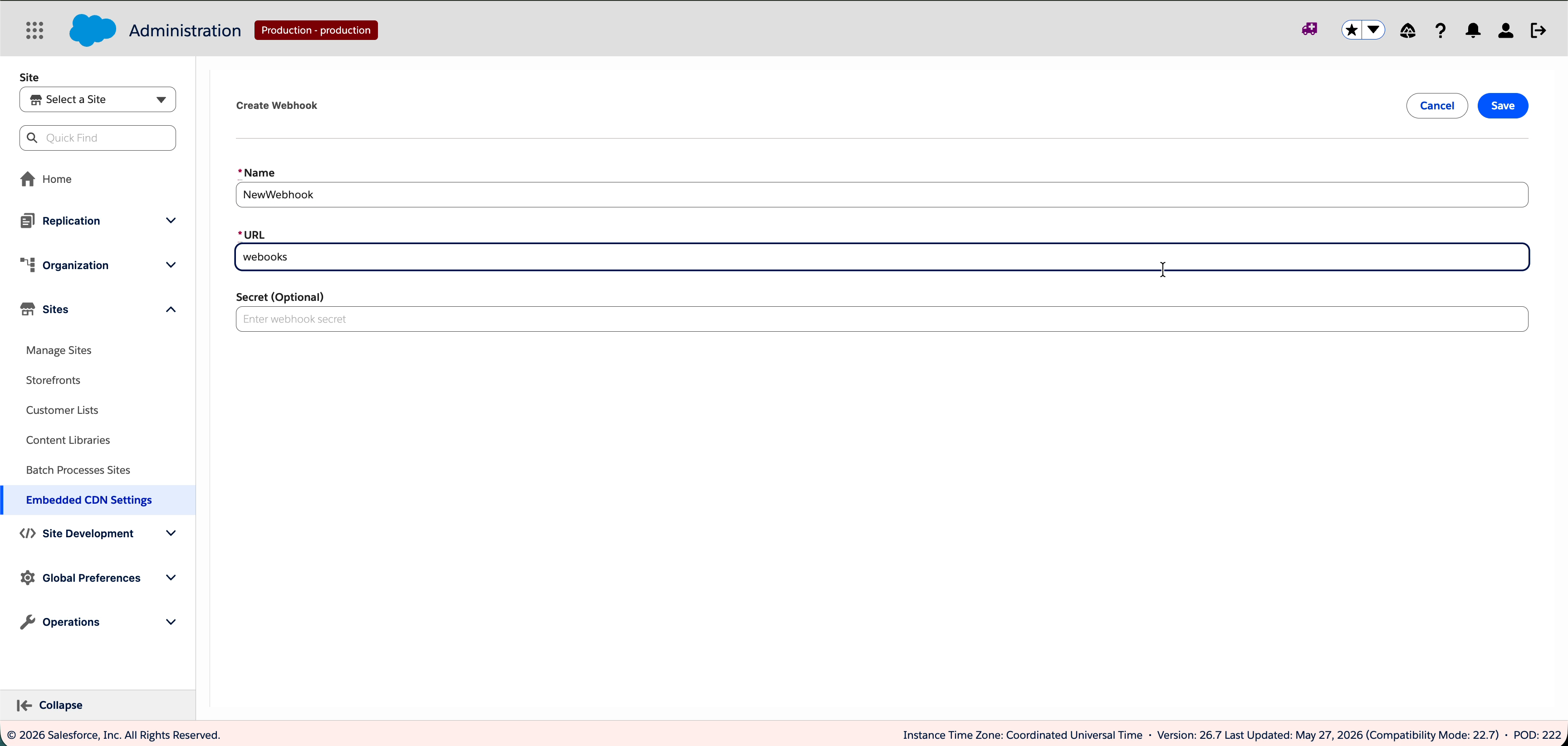Click the Secret (Optional) field
The width and height of the screenshot is (1568, 746).
[x=882, y=319]
